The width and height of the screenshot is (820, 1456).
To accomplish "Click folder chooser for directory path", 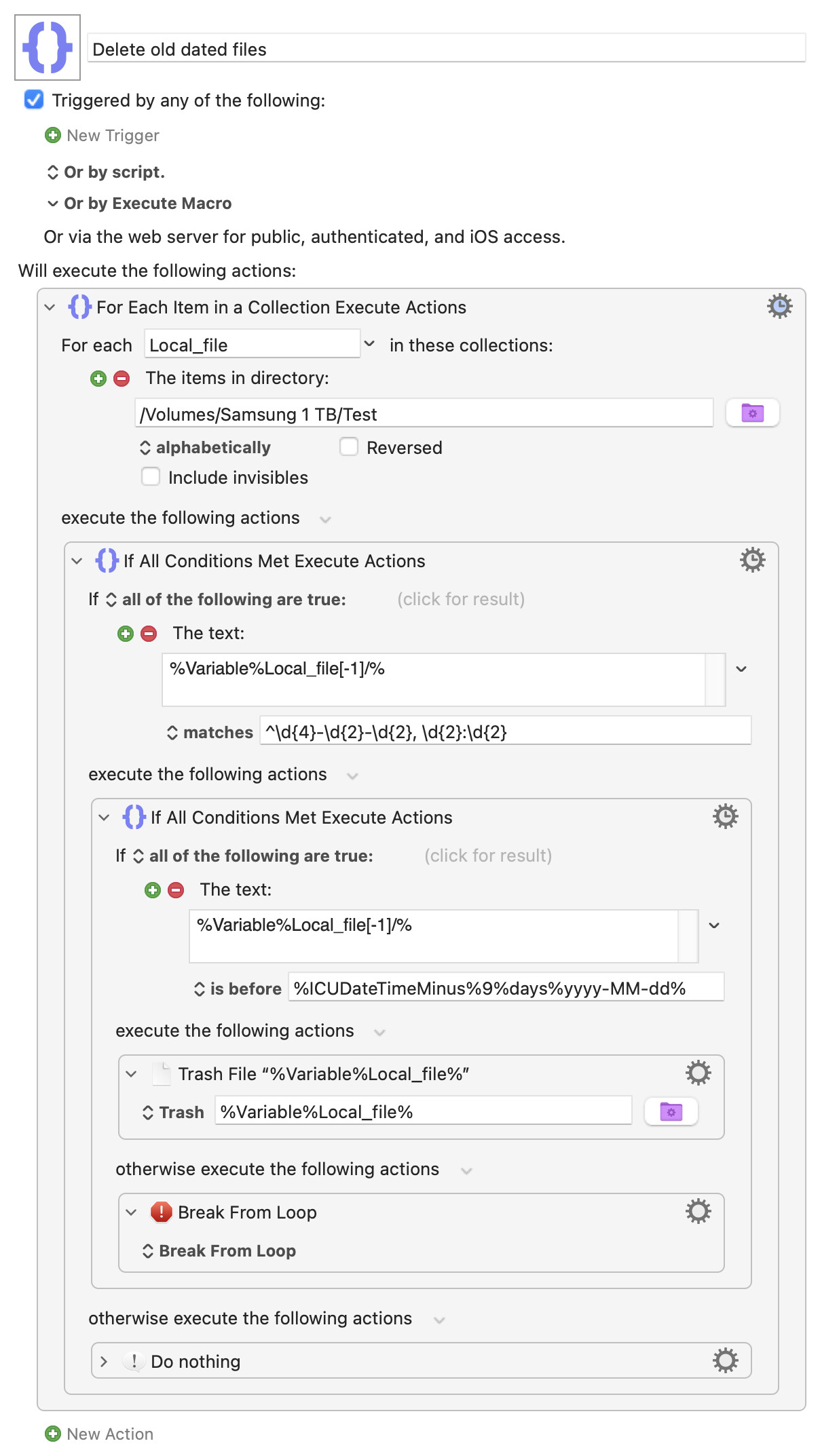I will click(x=752, y=413).
